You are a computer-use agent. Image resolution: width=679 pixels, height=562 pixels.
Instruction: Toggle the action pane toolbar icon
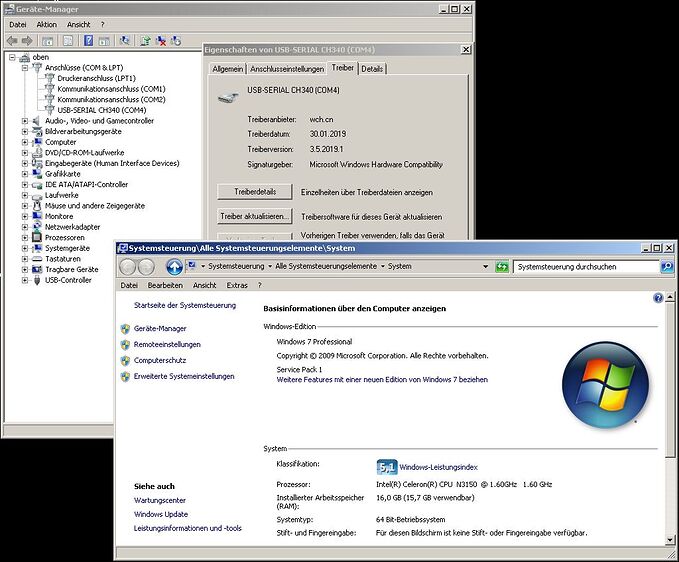click(x=104, y=41)
